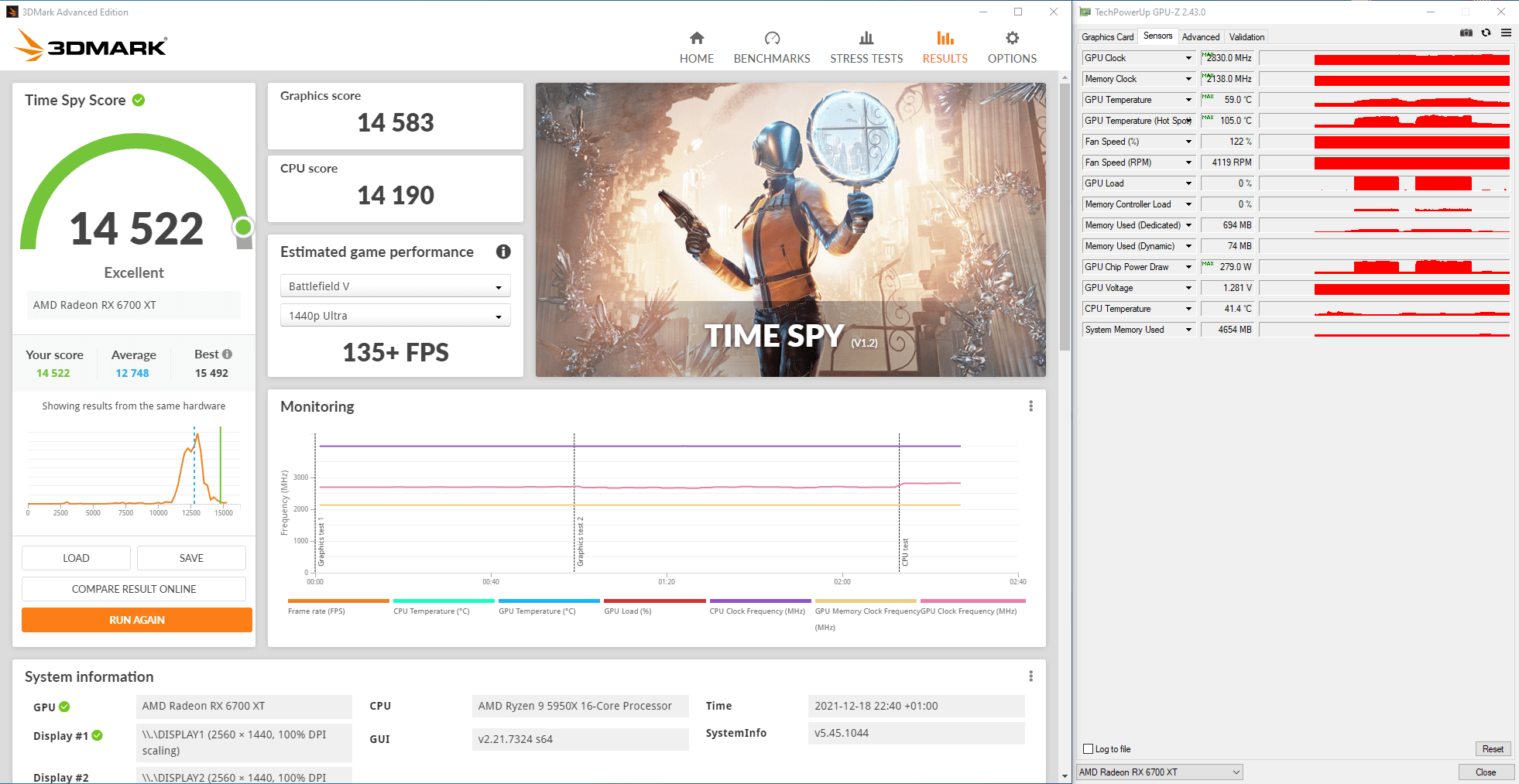This screenshot has height=784, width=1519.
Task: Click the Time Spy artwork image
Action: click(x=790, y=230)
